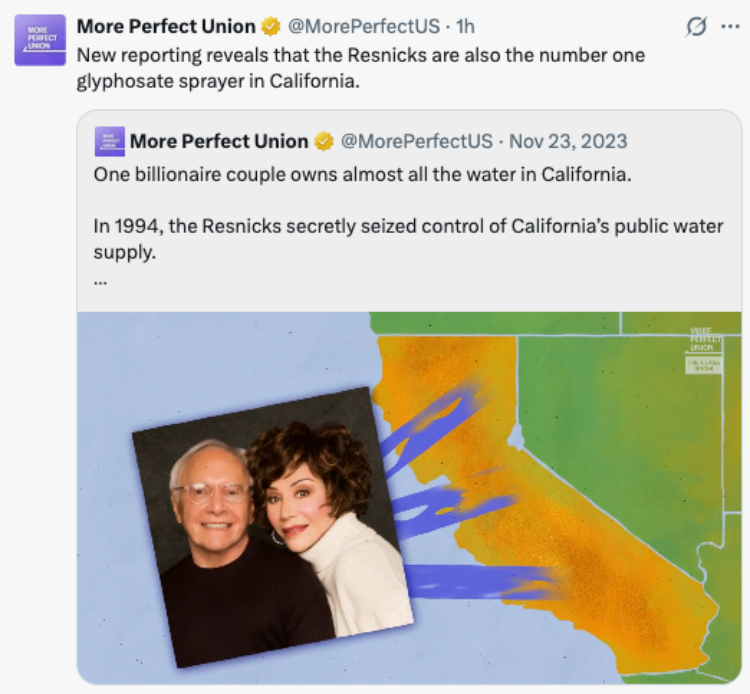Click the More Perfect Union profile avatar
Screen dimensions: 750x694
[40, 40]
